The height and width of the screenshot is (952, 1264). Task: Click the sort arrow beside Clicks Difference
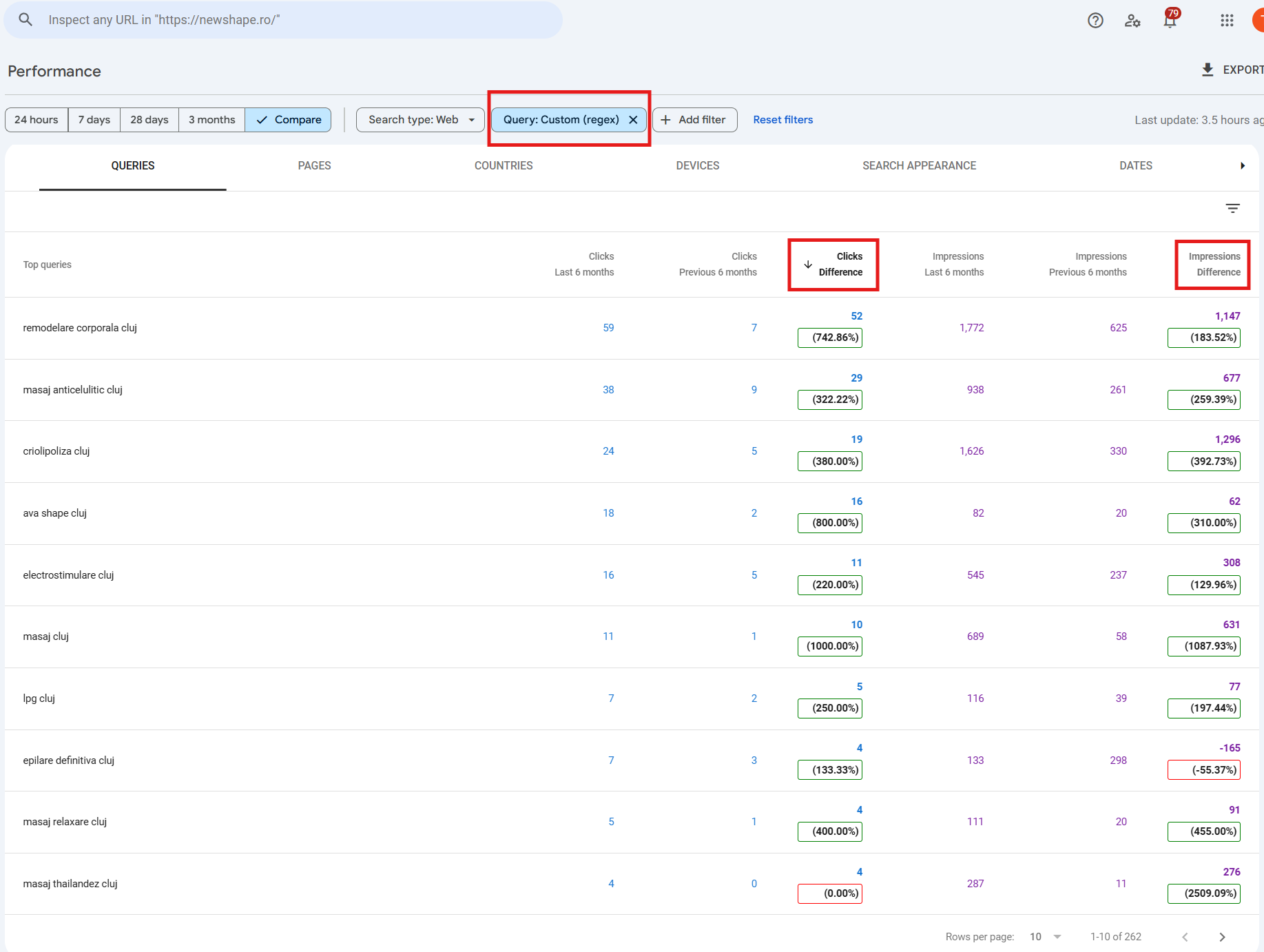tap(808, 265)
